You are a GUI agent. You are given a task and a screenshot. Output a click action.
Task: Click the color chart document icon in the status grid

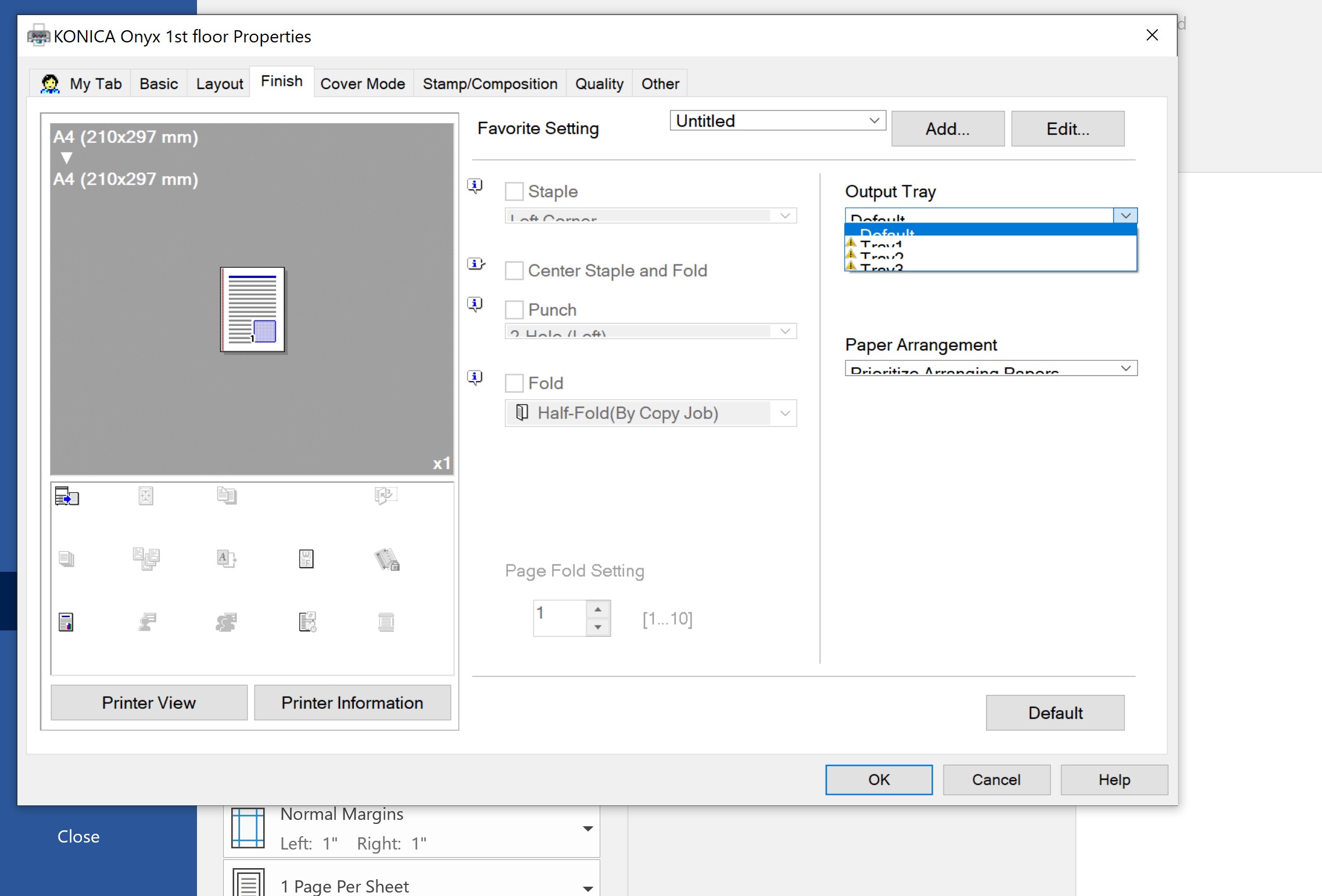[66, 622]
